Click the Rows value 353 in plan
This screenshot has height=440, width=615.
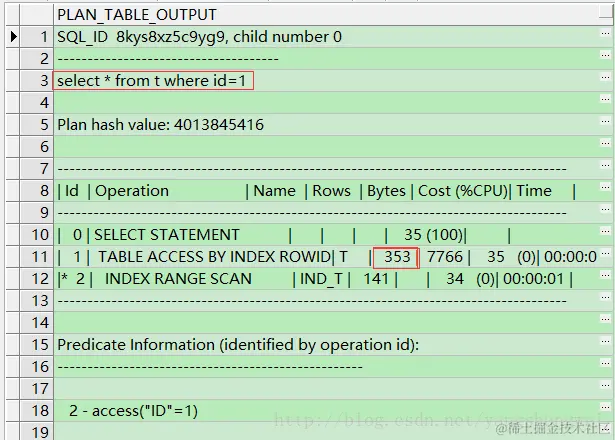pos(397,257)
